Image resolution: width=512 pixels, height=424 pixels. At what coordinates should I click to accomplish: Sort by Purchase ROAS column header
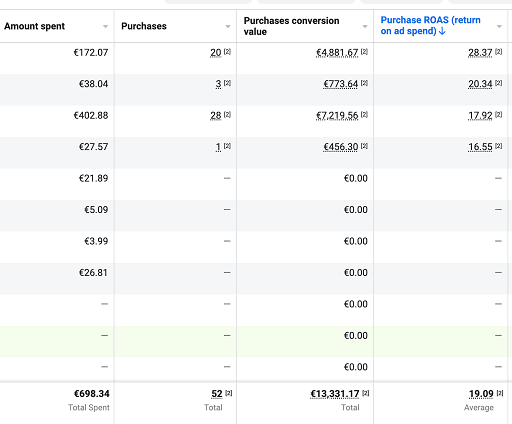click(430, 25)
